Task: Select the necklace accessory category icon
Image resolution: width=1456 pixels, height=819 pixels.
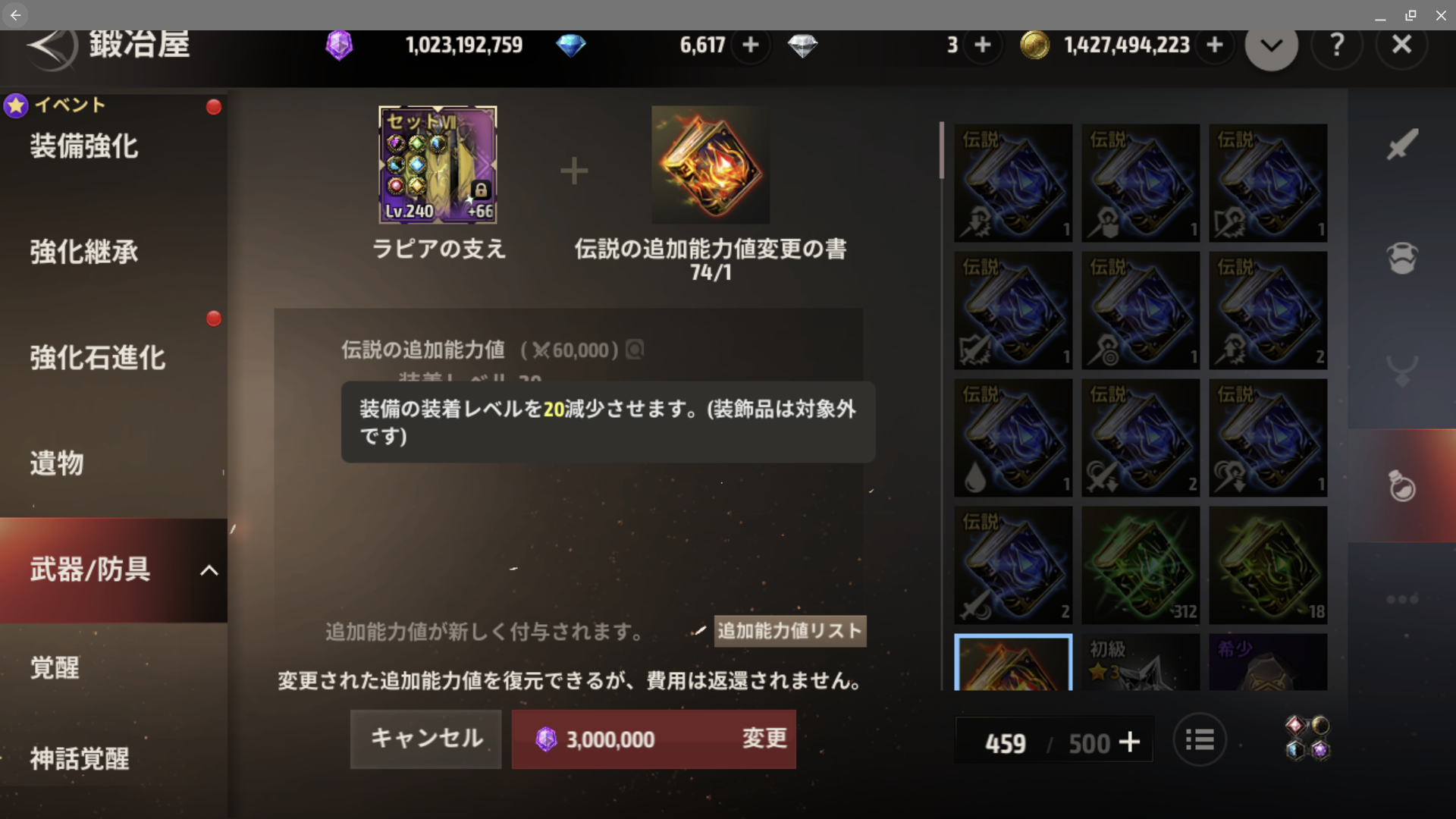Action: [1402, 371]
